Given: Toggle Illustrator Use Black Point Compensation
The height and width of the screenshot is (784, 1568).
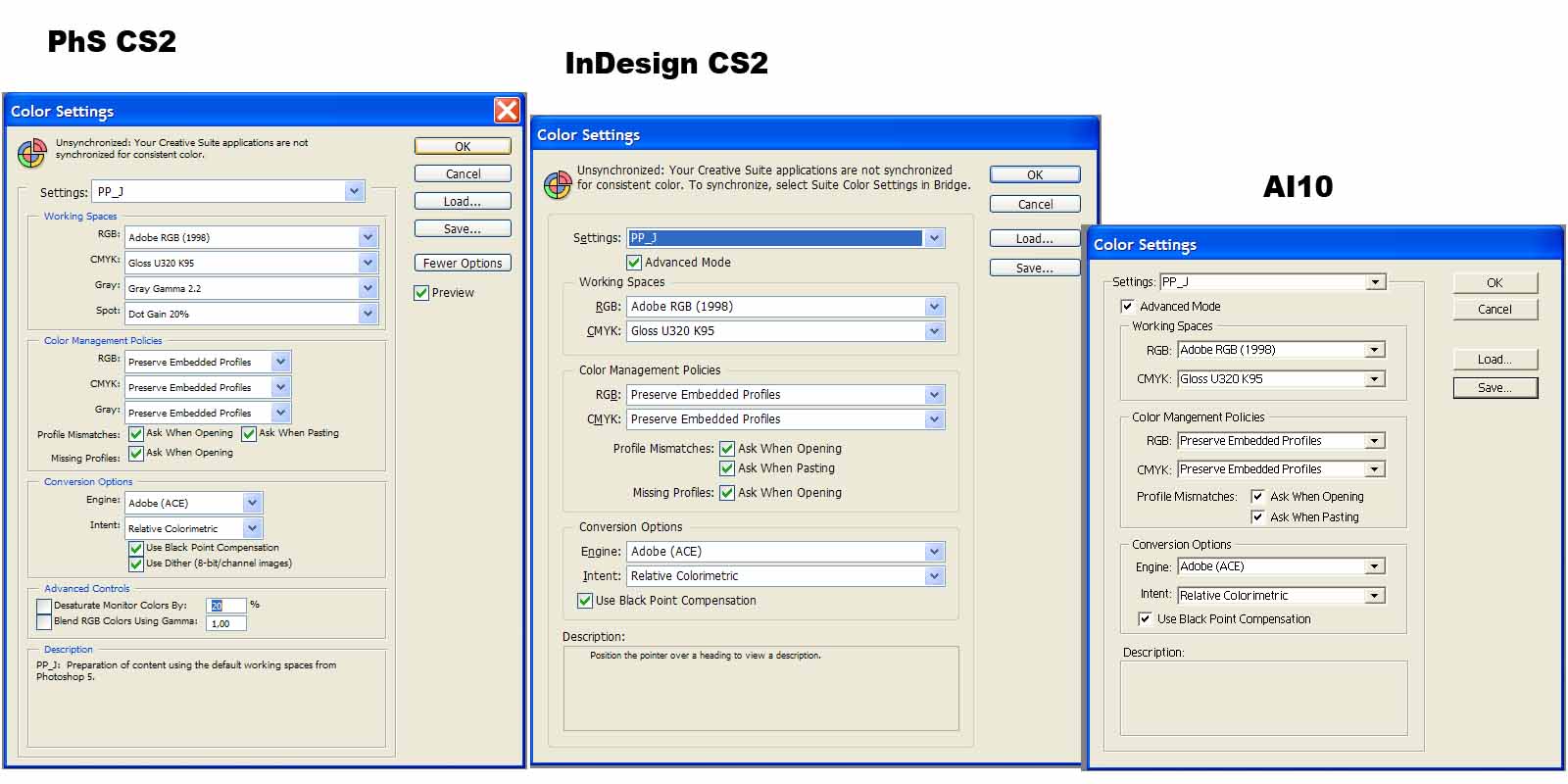Looking at the screenshot, I should (x=1145, y=619).
